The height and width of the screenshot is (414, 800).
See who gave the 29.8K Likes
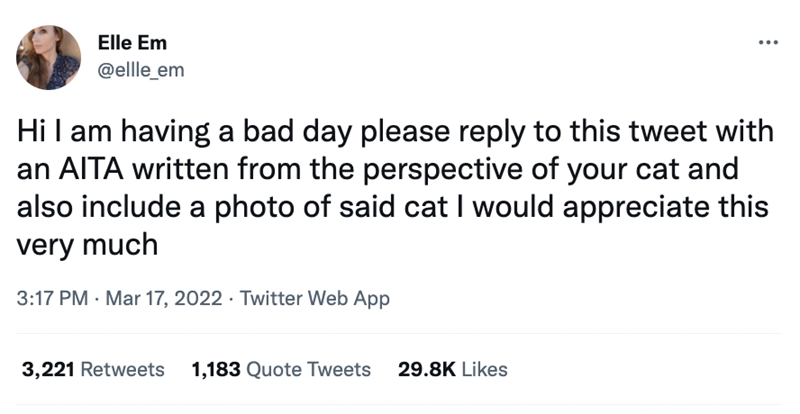[452, 369]
